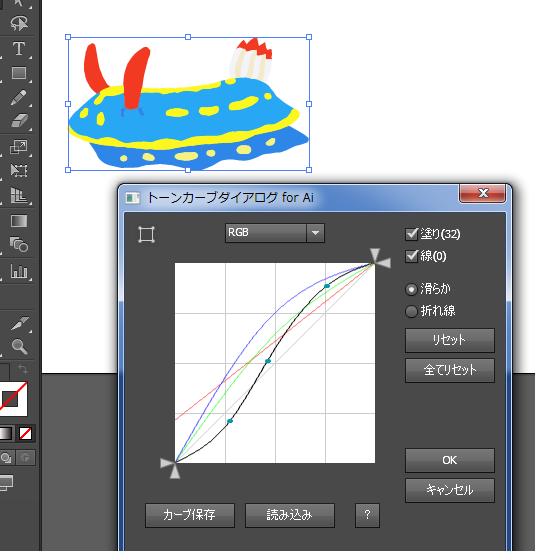Choose the 折れ線 polyline radio option

pyautogui.click(x=411, y=311)
